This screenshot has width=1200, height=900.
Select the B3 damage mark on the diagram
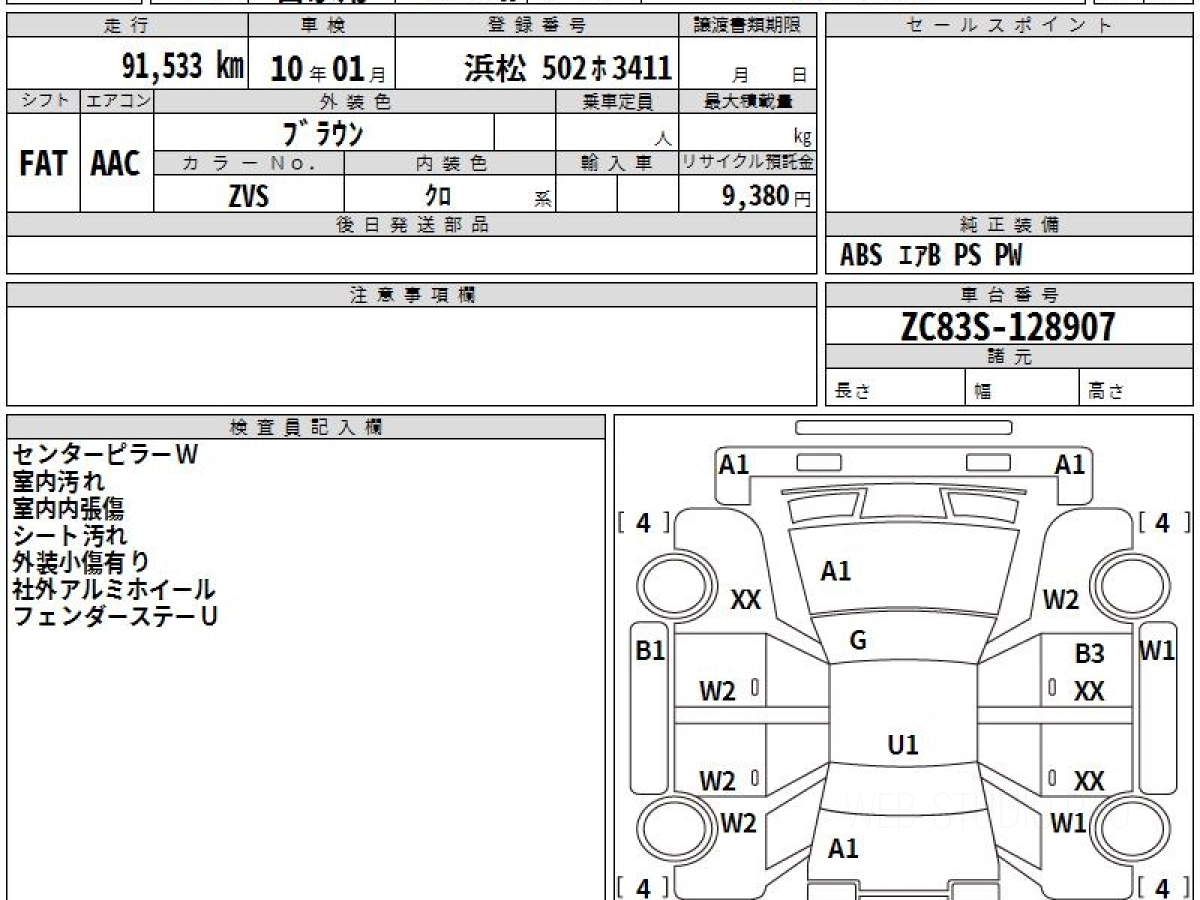click(1089, 654)
